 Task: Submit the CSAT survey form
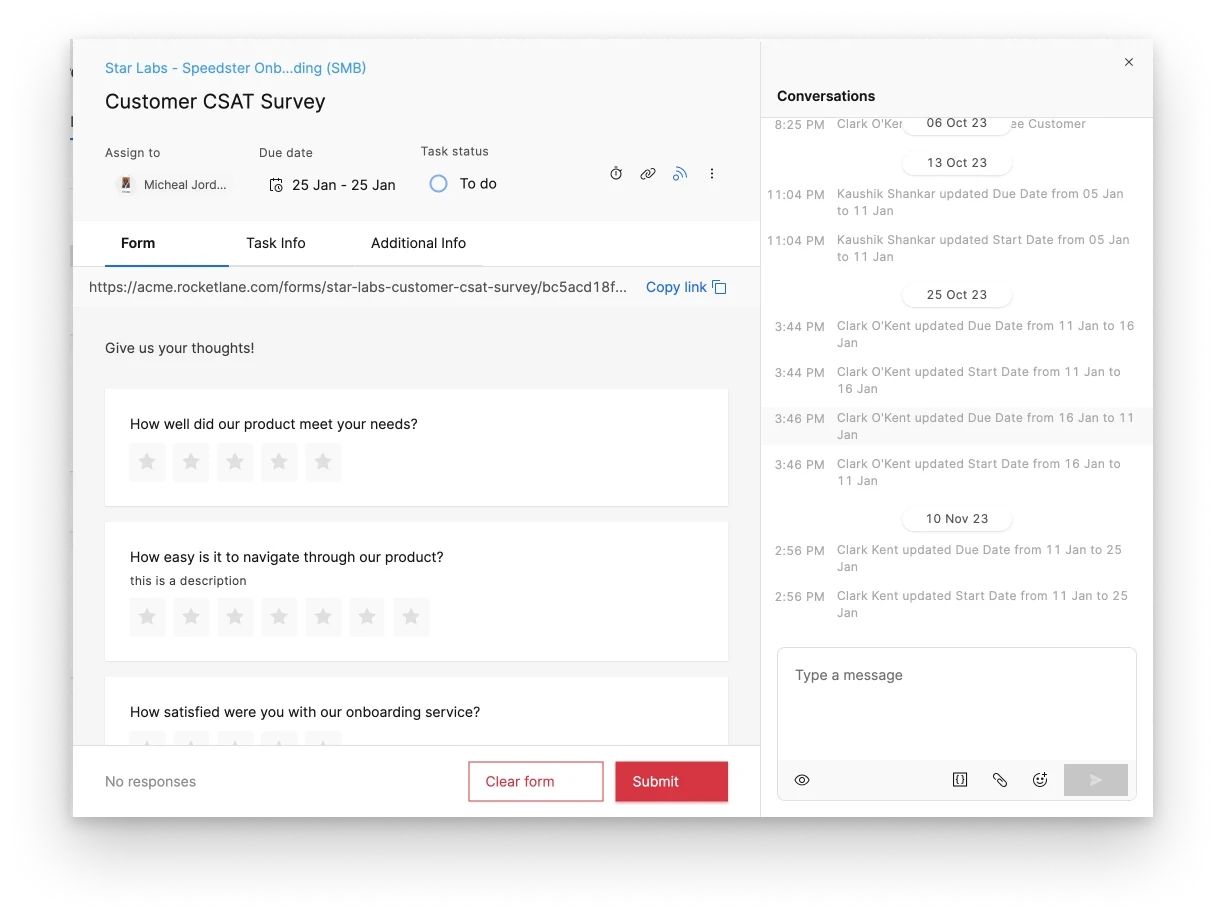pos(671,782)
